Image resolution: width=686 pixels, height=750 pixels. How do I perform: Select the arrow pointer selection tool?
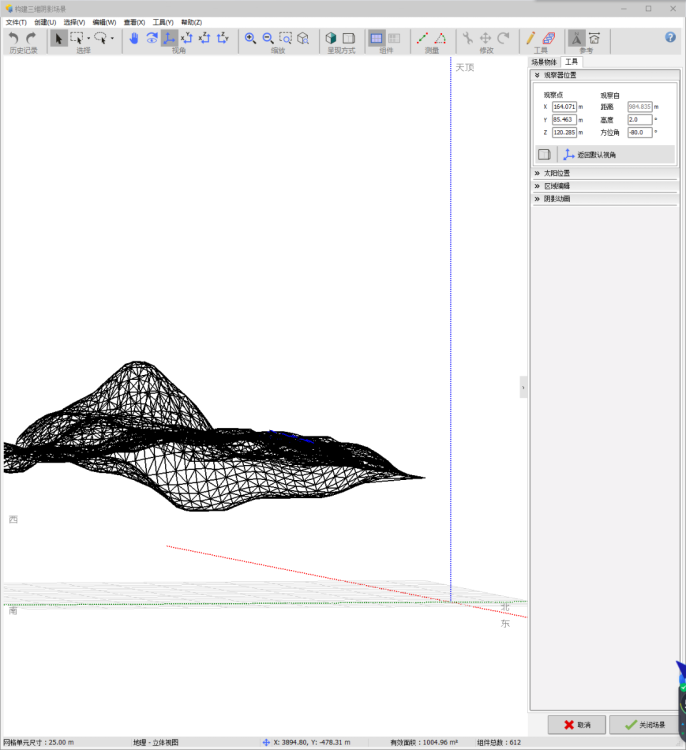58,38
